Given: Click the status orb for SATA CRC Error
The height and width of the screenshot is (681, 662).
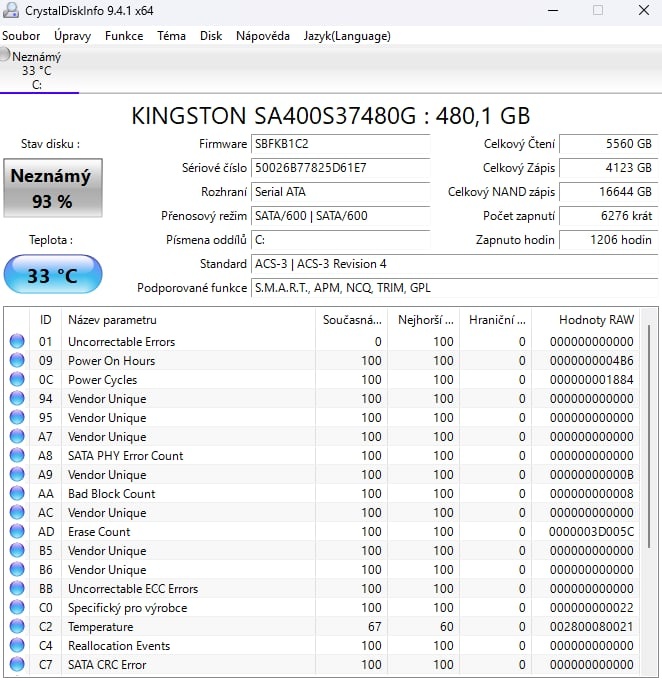Looking at the screenshot, I should (17, 664).
